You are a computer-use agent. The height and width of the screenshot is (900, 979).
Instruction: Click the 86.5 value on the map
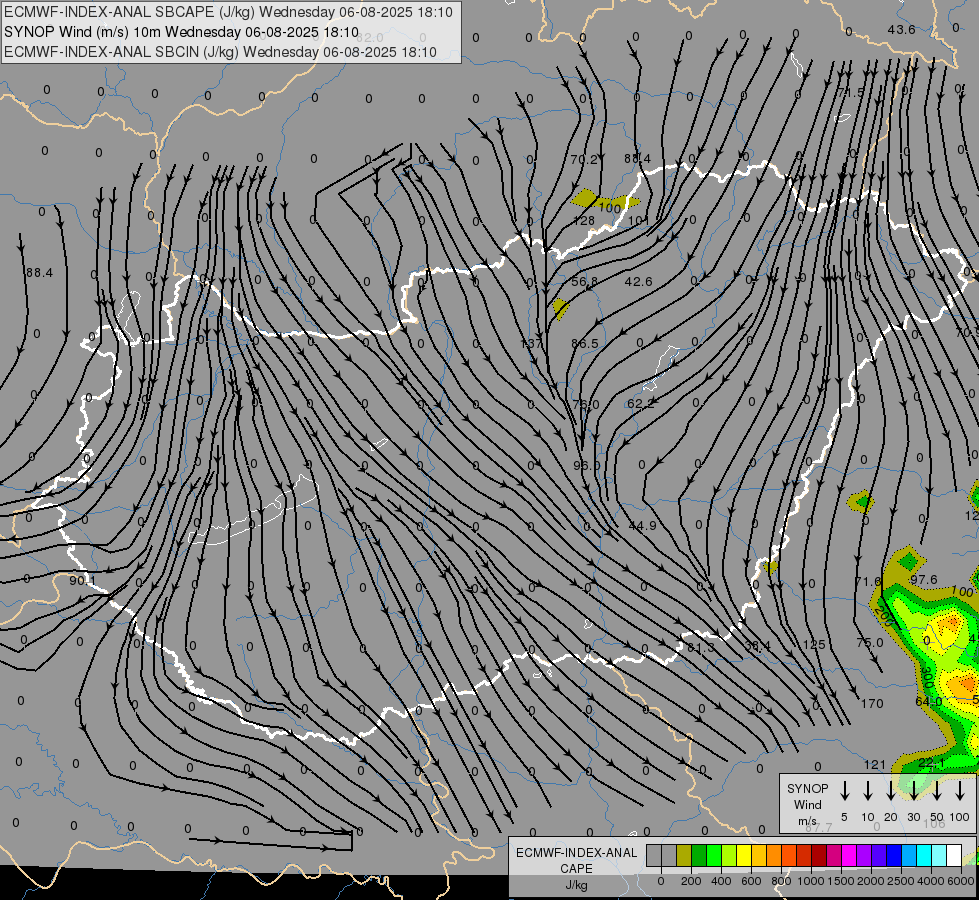(x=584, y=344)
